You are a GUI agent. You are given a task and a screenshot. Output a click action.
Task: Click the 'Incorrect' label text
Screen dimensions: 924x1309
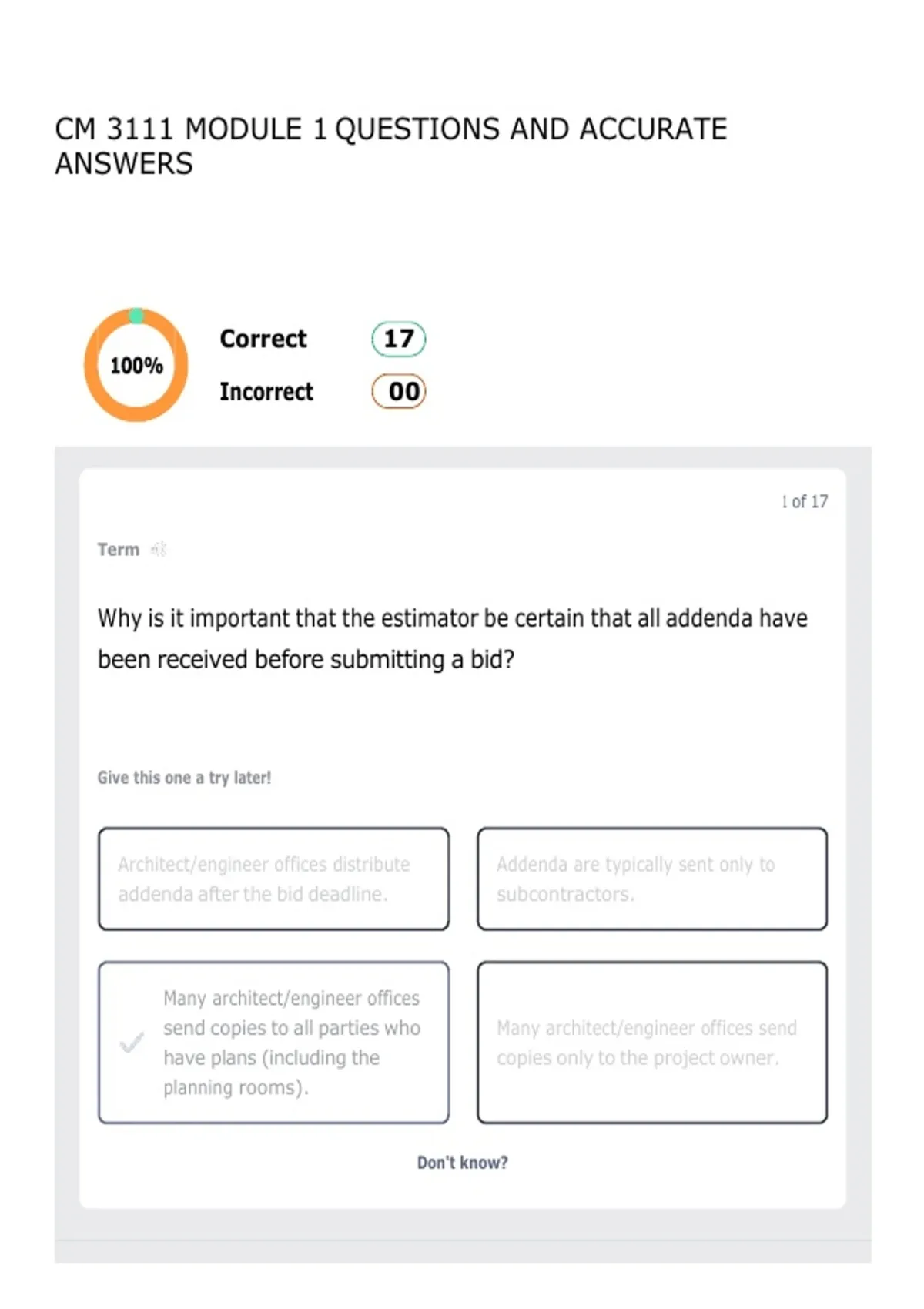pyautogui.click(x=266, y=391)
